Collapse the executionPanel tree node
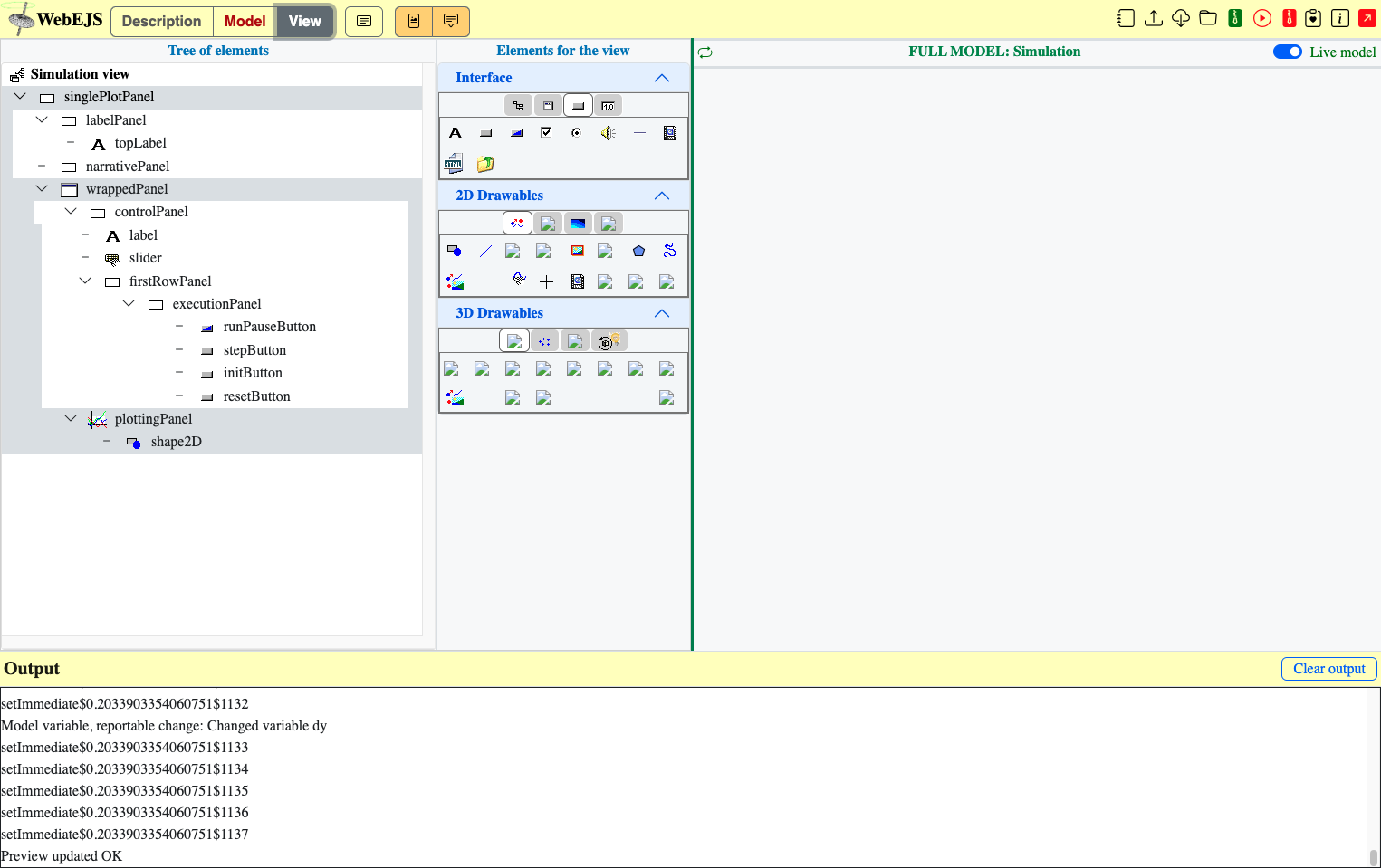Viewport: 1381px width, 868px height. pyautogui.click(x=129, y=303)
